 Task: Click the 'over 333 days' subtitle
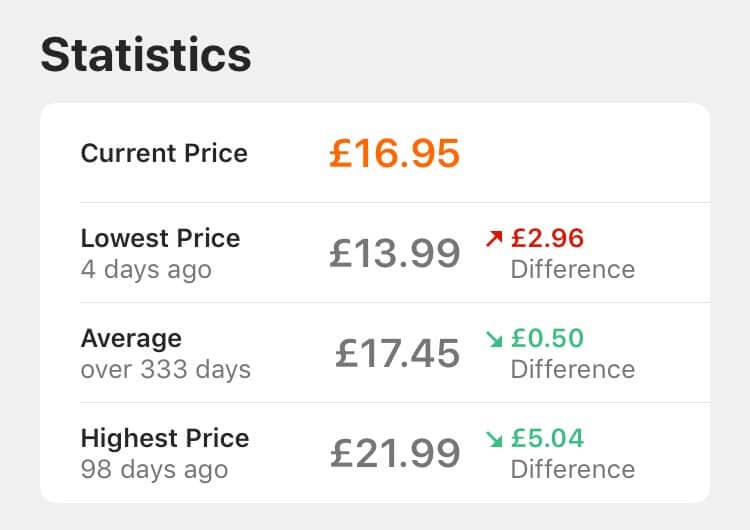(x=165, y=370)
